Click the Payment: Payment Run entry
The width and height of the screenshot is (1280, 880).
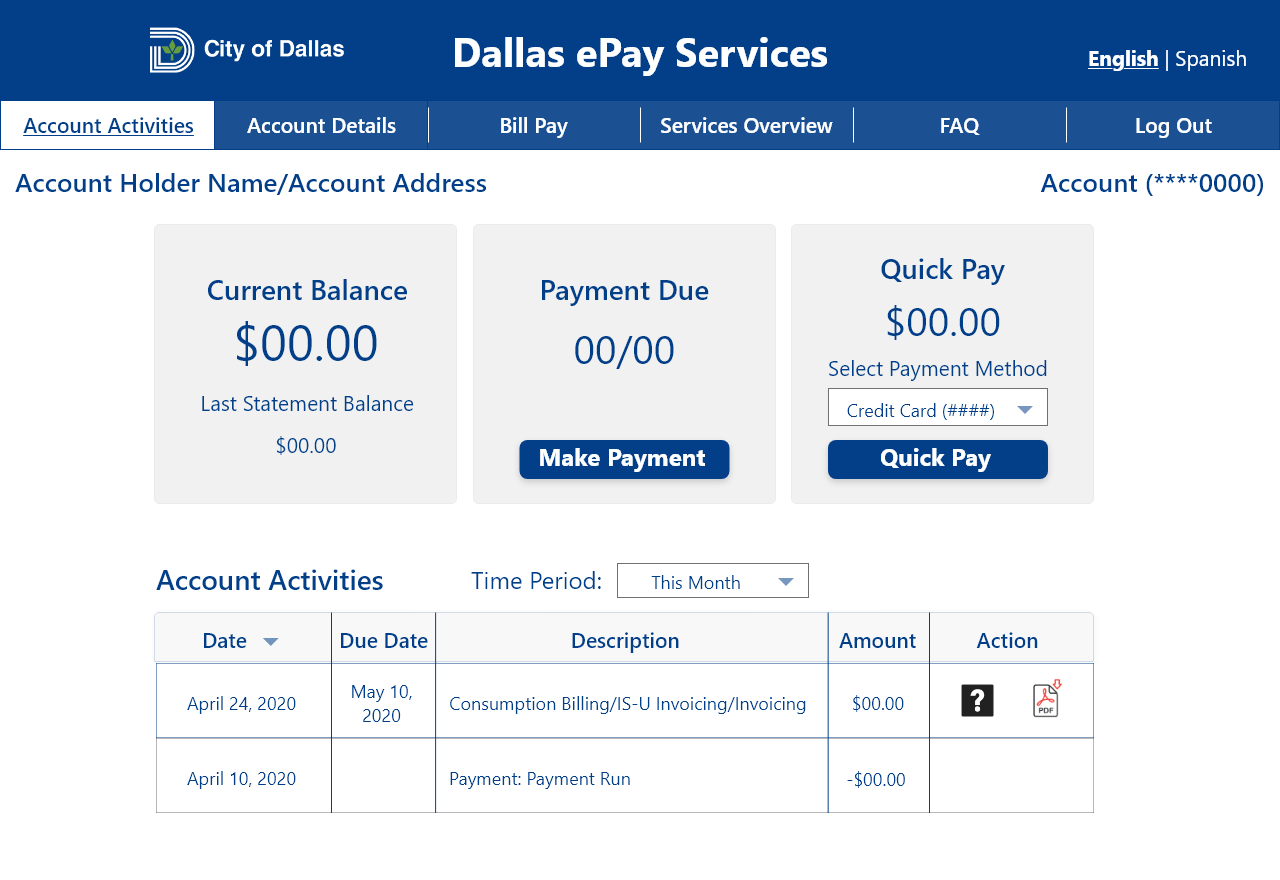click(x=539, y=778)
